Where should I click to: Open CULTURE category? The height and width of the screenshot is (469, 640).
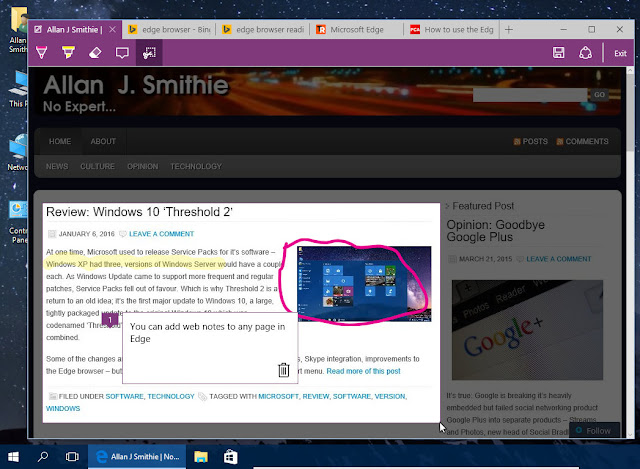coord(98,167)
